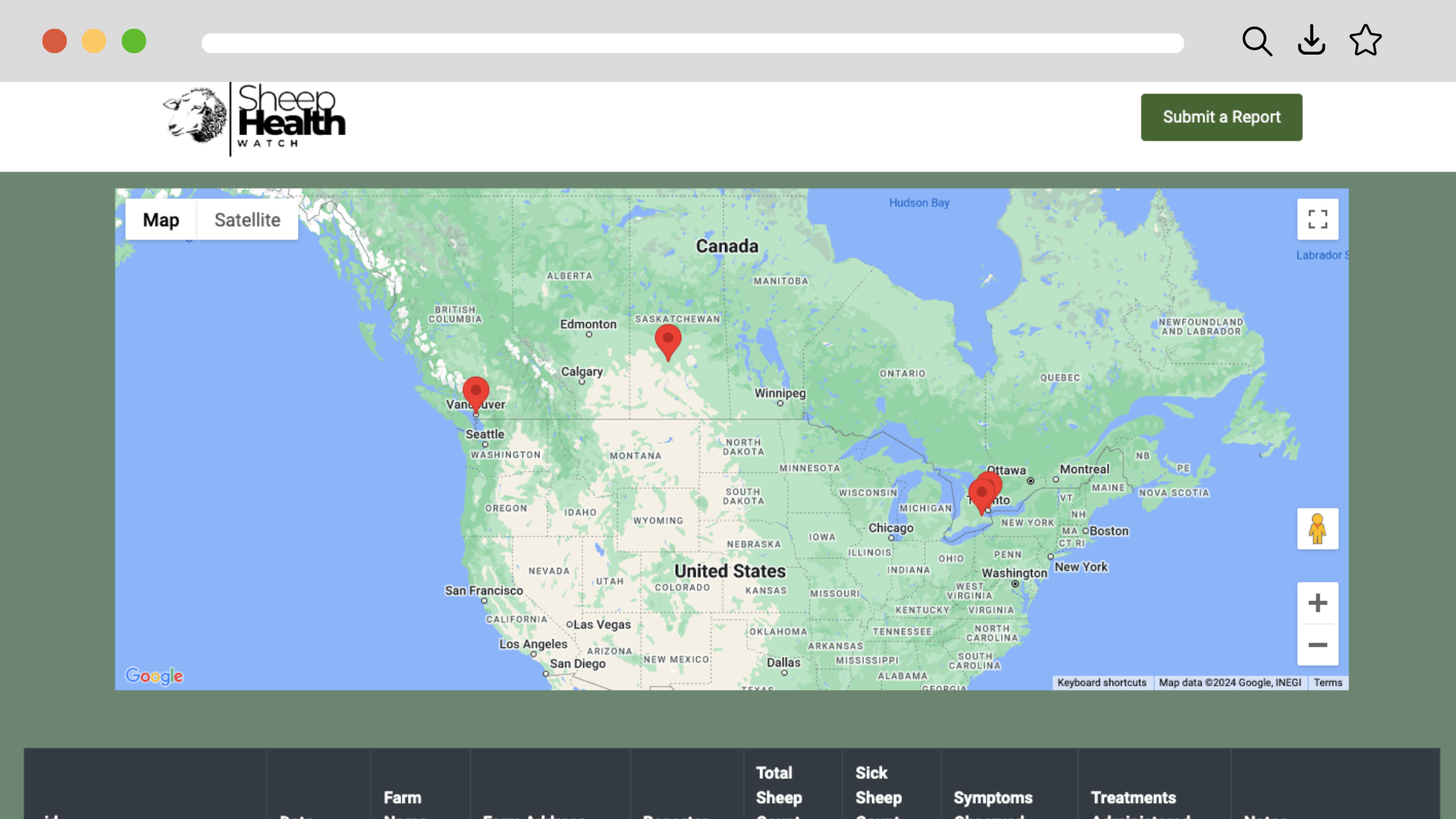This screenshot has width=1456, height=819.
Task: Switch to Satellite map view
Action: (247, 220)
